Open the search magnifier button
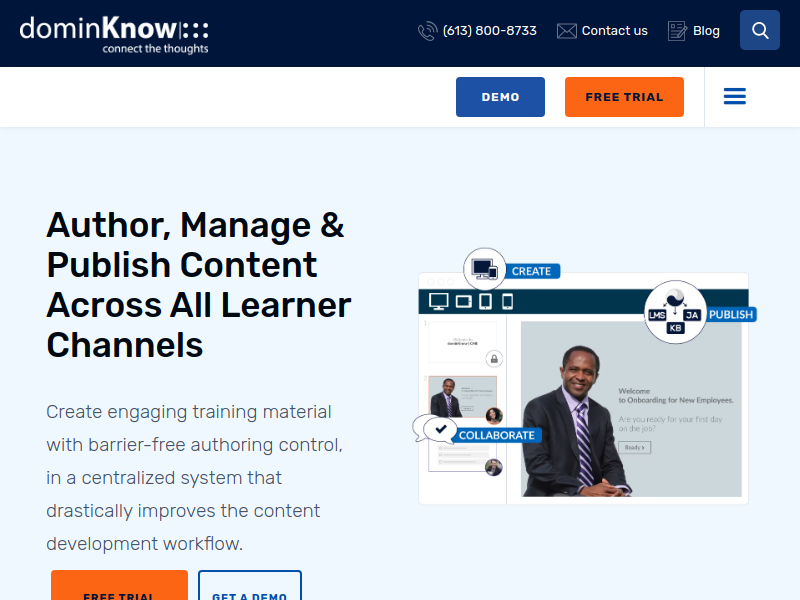The image size is (800, 600). point(759,30)
